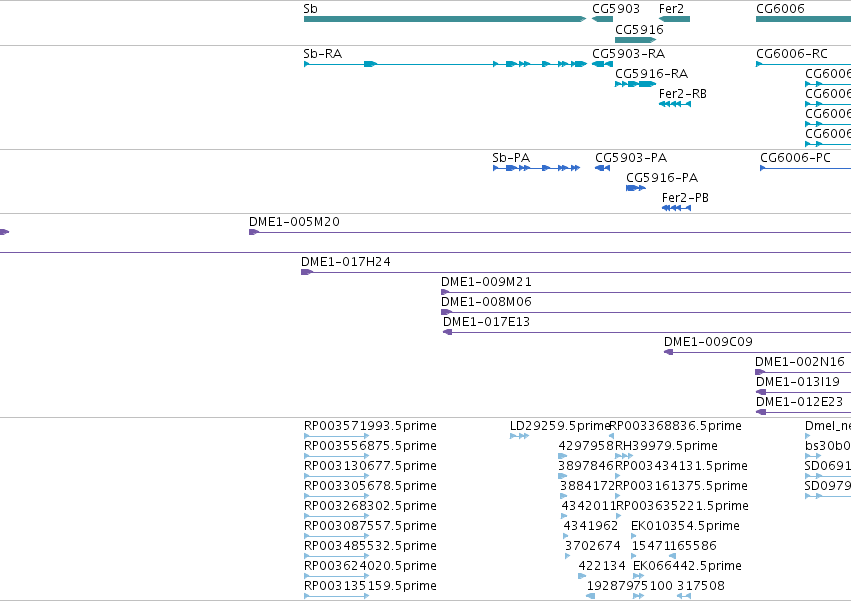
Task: Click the DME1-002N16 clone label
Action: click(799, 362)
